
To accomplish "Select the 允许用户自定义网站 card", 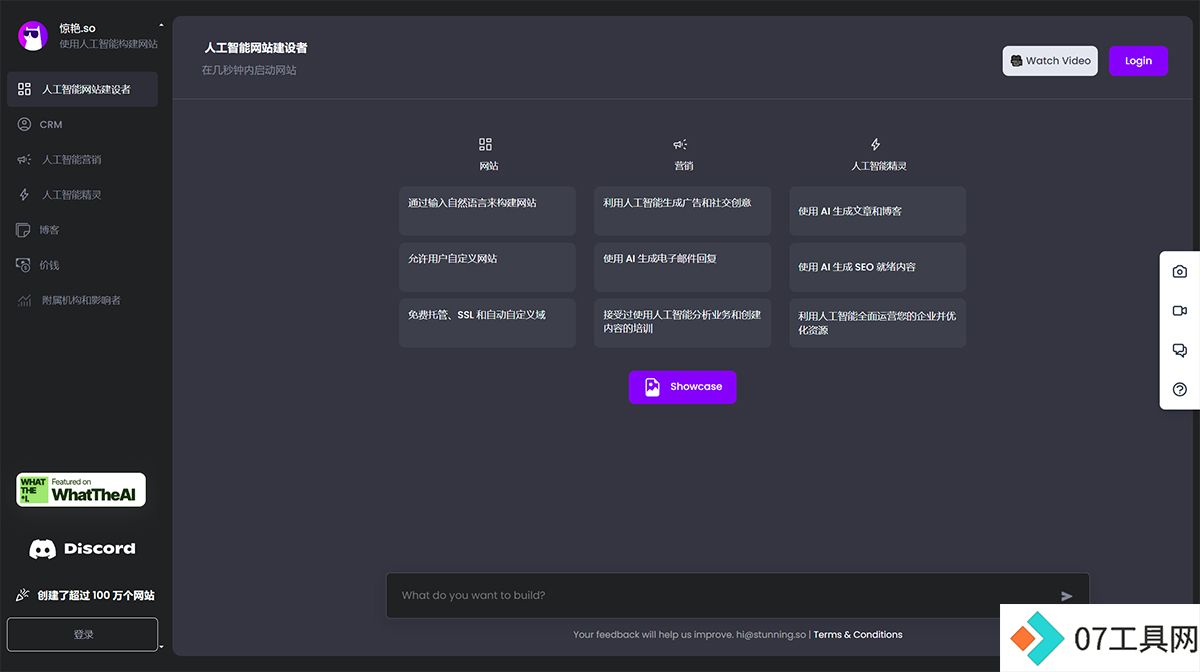I will [x=487, y=267].
